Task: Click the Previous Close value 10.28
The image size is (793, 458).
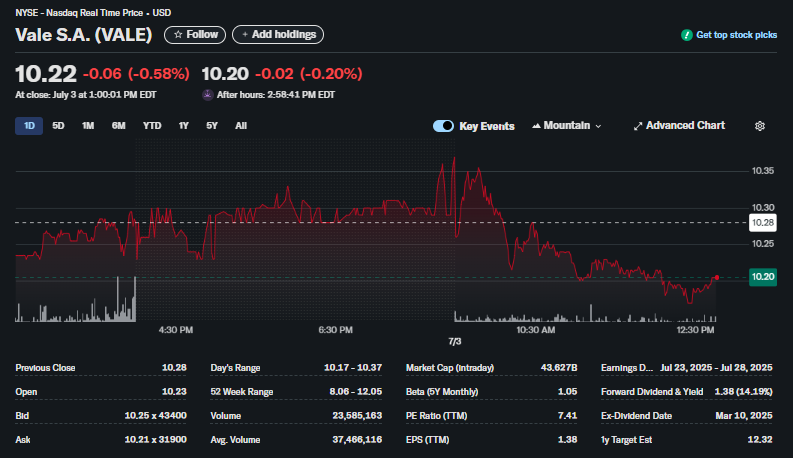Action: pyautogui.click(x=174, y=368)
